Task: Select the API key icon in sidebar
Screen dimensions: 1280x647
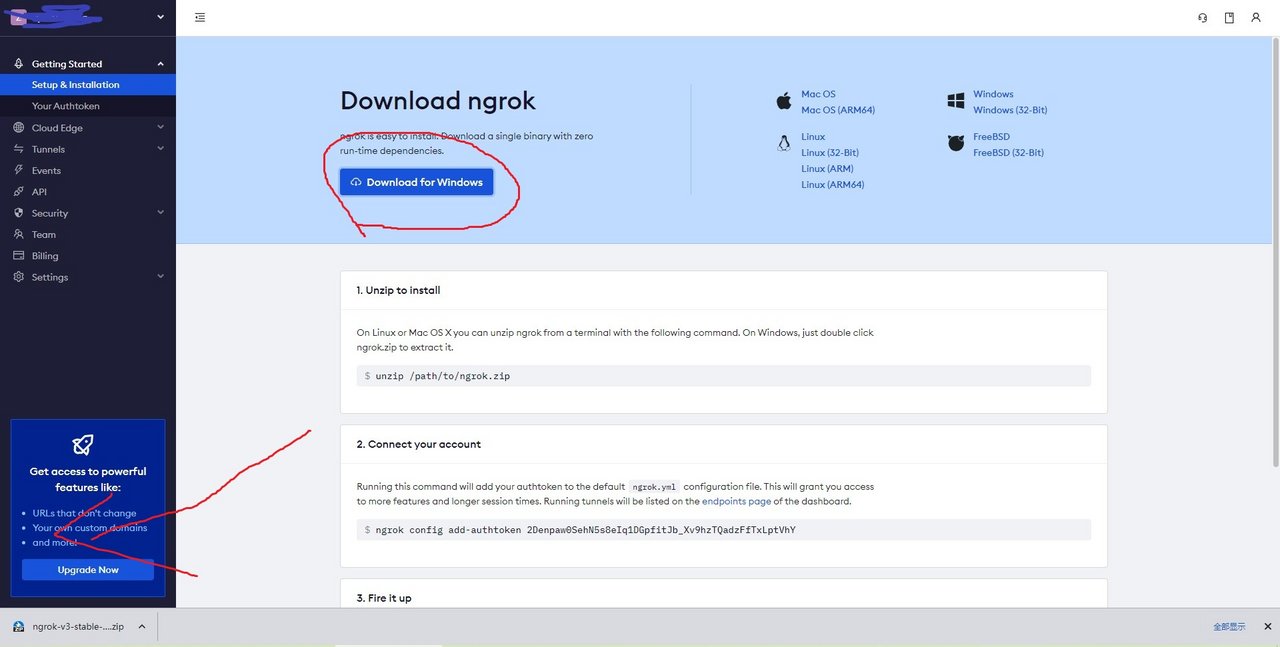Action: click(x=18, y=191)
